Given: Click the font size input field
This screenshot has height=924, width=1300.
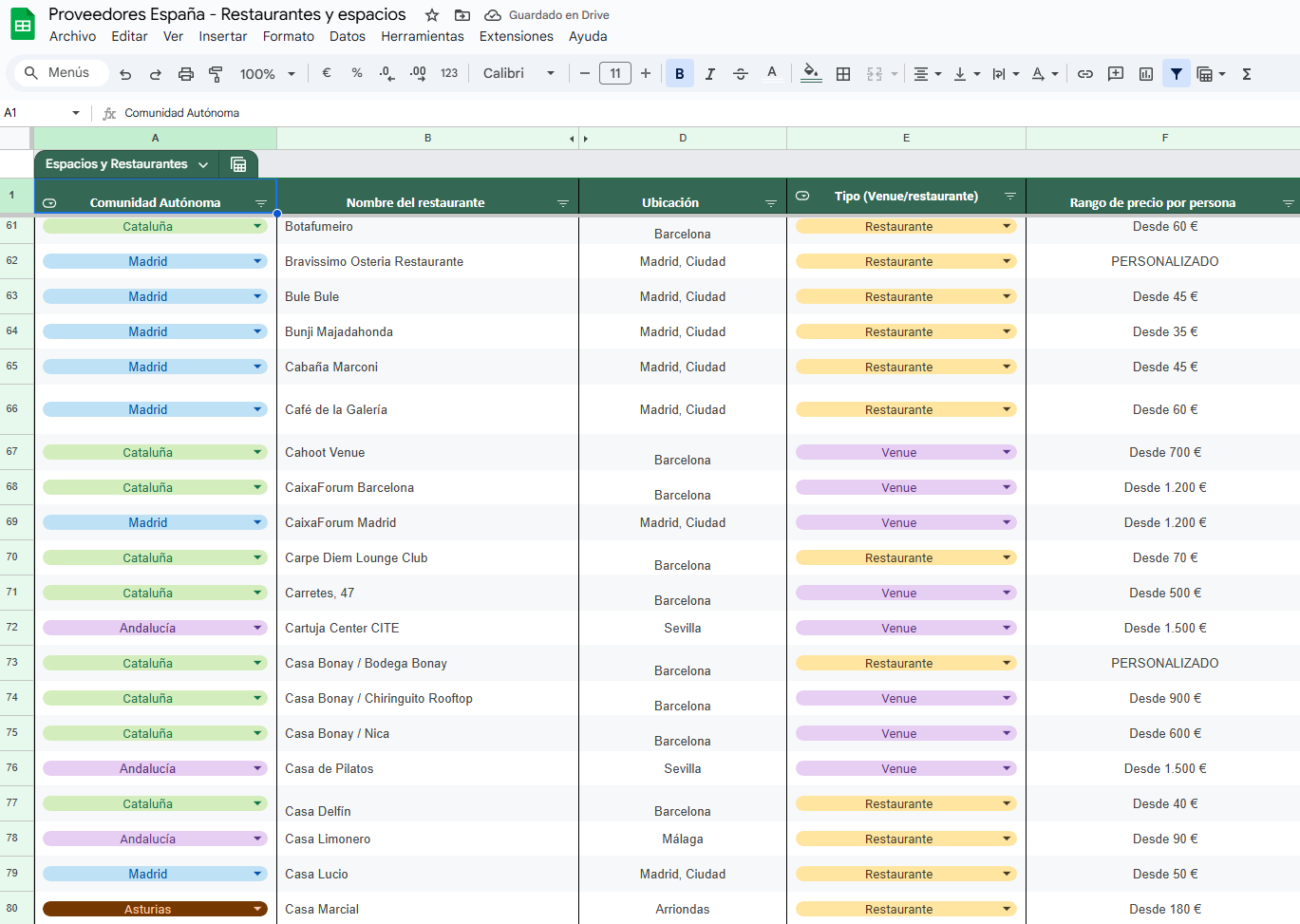Looking at the screenshot, I should (x=615, y=73).
